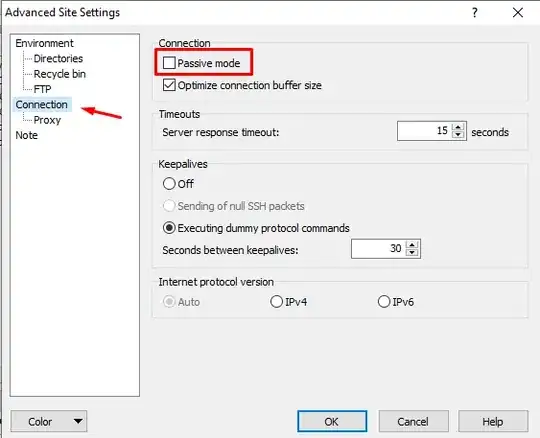Enable the Passive mode checkbox
Viewport: 540px width, 438px height.
pos(169,63)
